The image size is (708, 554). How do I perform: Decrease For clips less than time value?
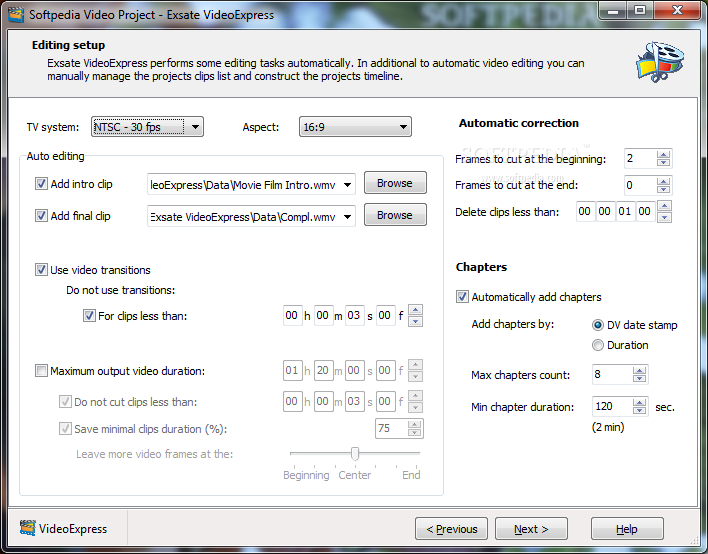415,321
